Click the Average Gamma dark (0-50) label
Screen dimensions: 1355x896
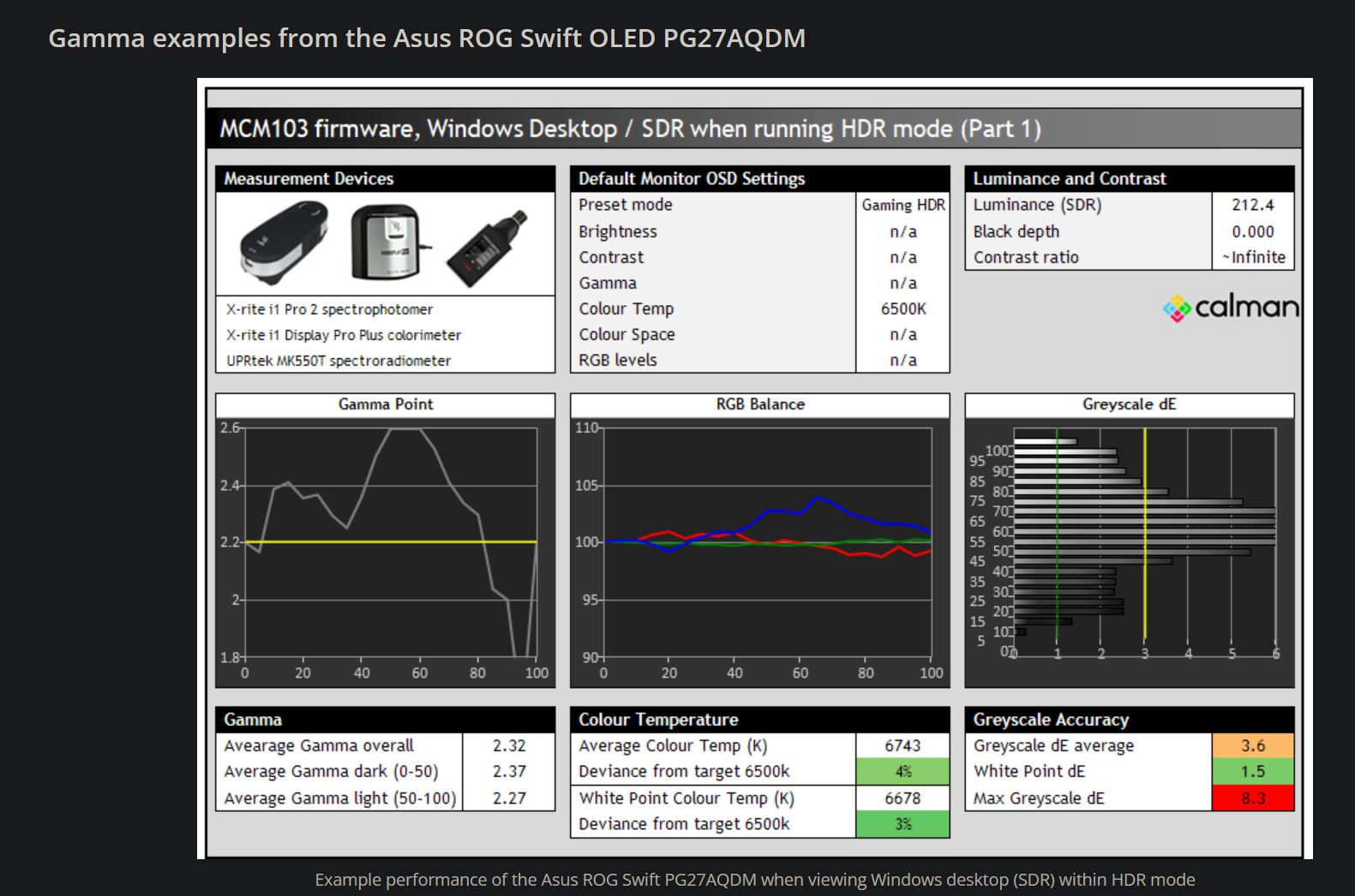pyautogui.click(x=332, y=772)
